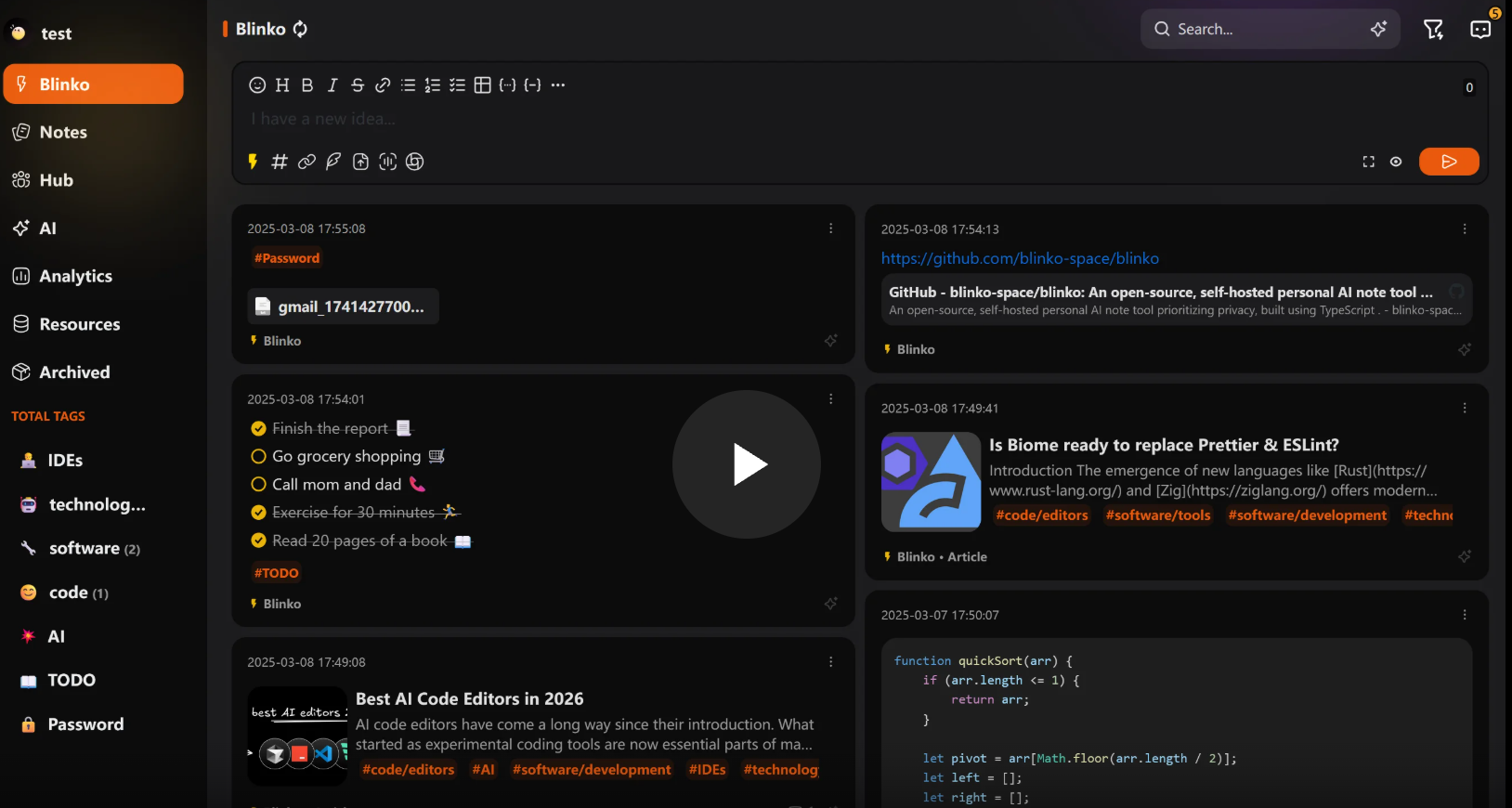Image resolution: width=1512 pixels, height=808 pixels.
Task: Check the 'Call mom and dad' task
Action: [258, 484]
